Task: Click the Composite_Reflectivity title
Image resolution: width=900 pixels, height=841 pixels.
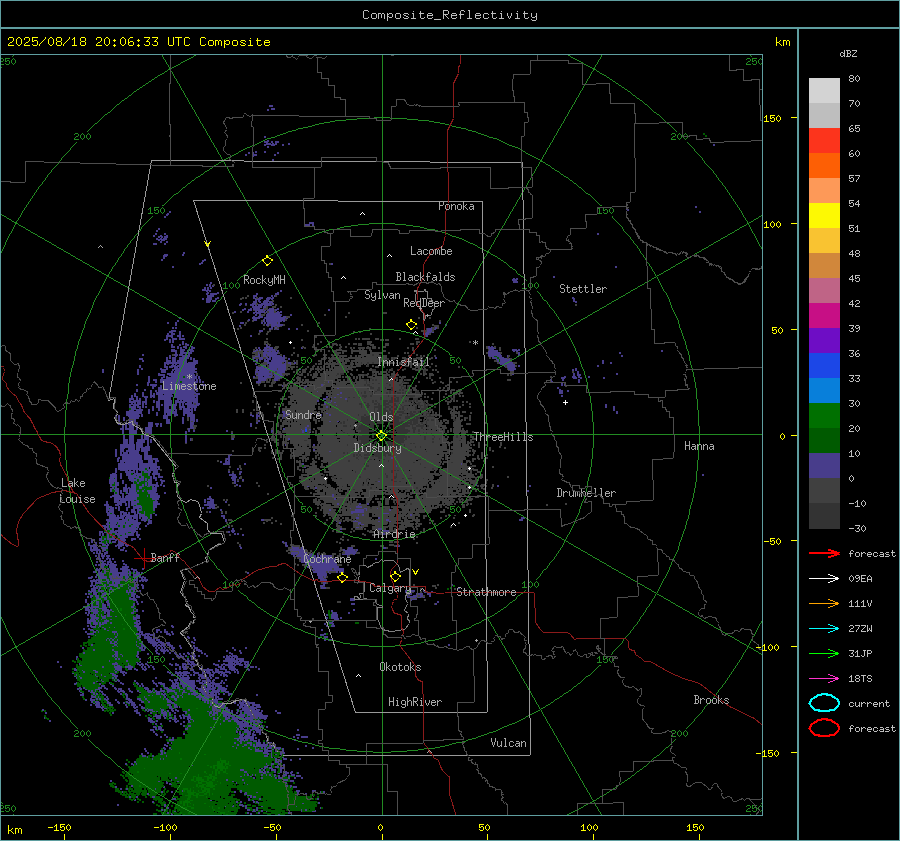Action: (450, 15)
